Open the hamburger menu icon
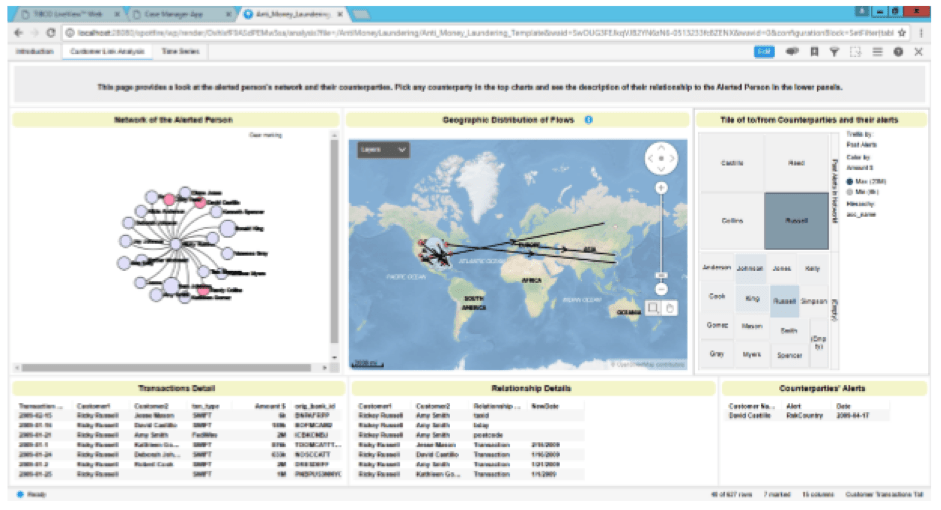941x510 pixels. coord(877,52)
